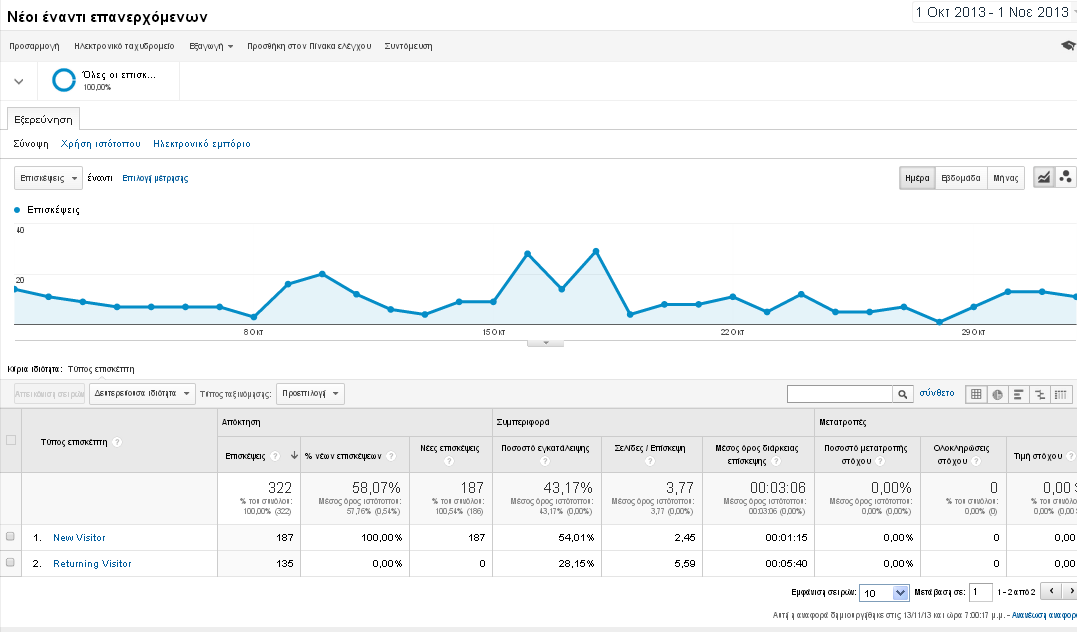The width and height of the screenshot is (1077, 632).
Task: Tick the checkbox for New Visitor row
Action: (x=10, y=537)
